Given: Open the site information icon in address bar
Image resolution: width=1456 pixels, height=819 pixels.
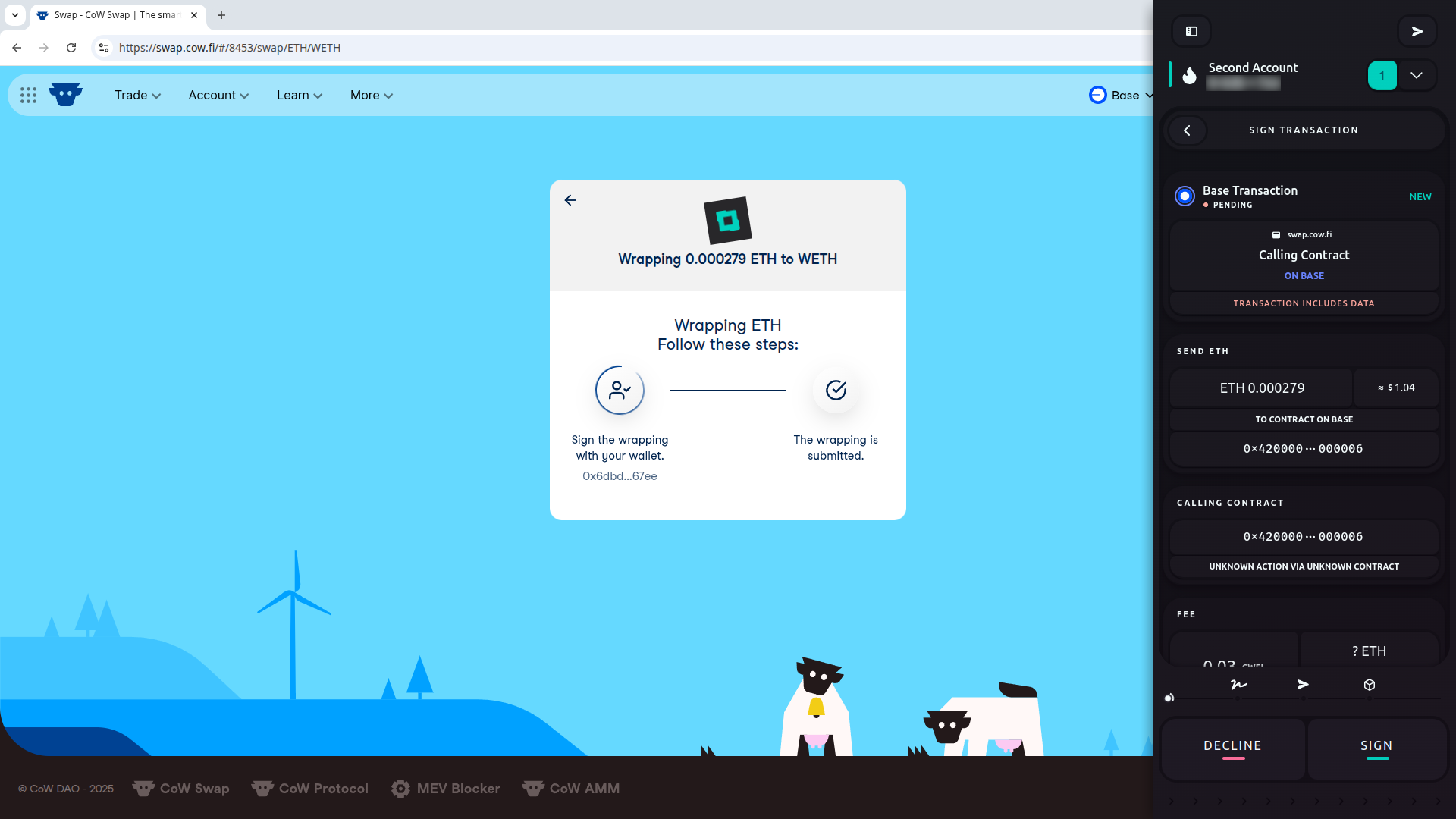Looking at the screenshot, I should 104,48.
